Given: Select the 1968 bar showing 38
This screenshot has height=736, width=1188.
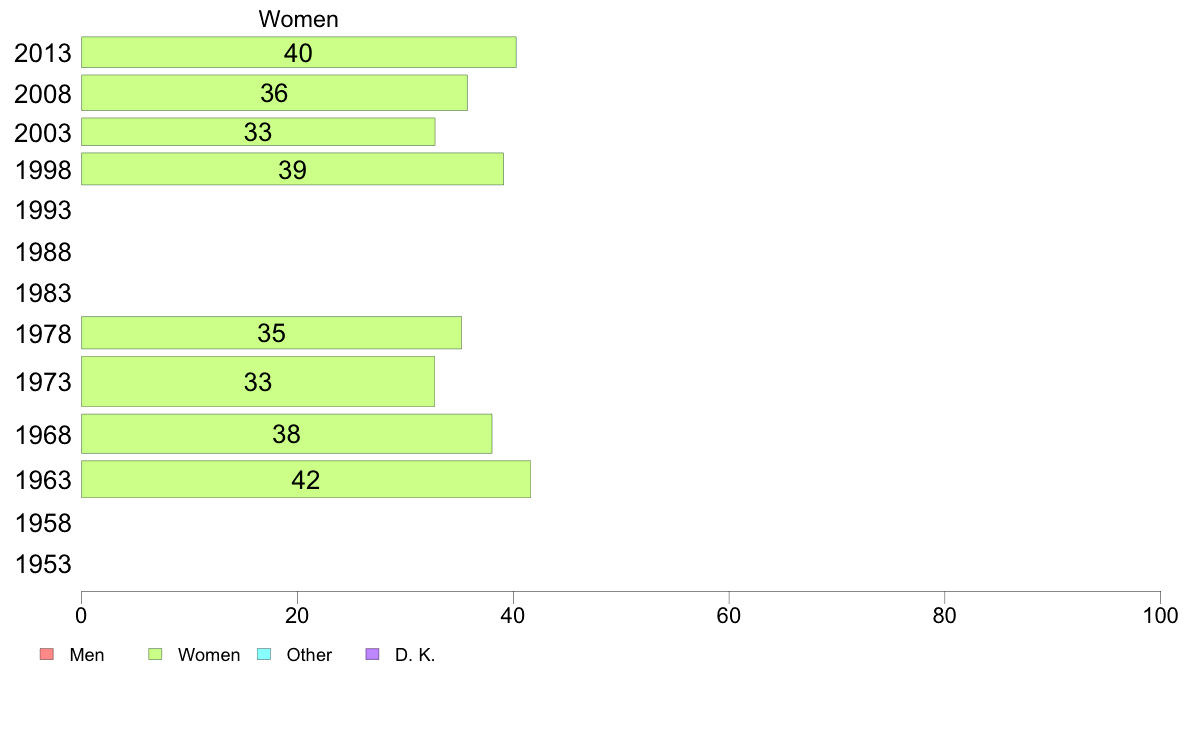Looking at the screenshot, I should pyautogui.click(x=286, y=434).
